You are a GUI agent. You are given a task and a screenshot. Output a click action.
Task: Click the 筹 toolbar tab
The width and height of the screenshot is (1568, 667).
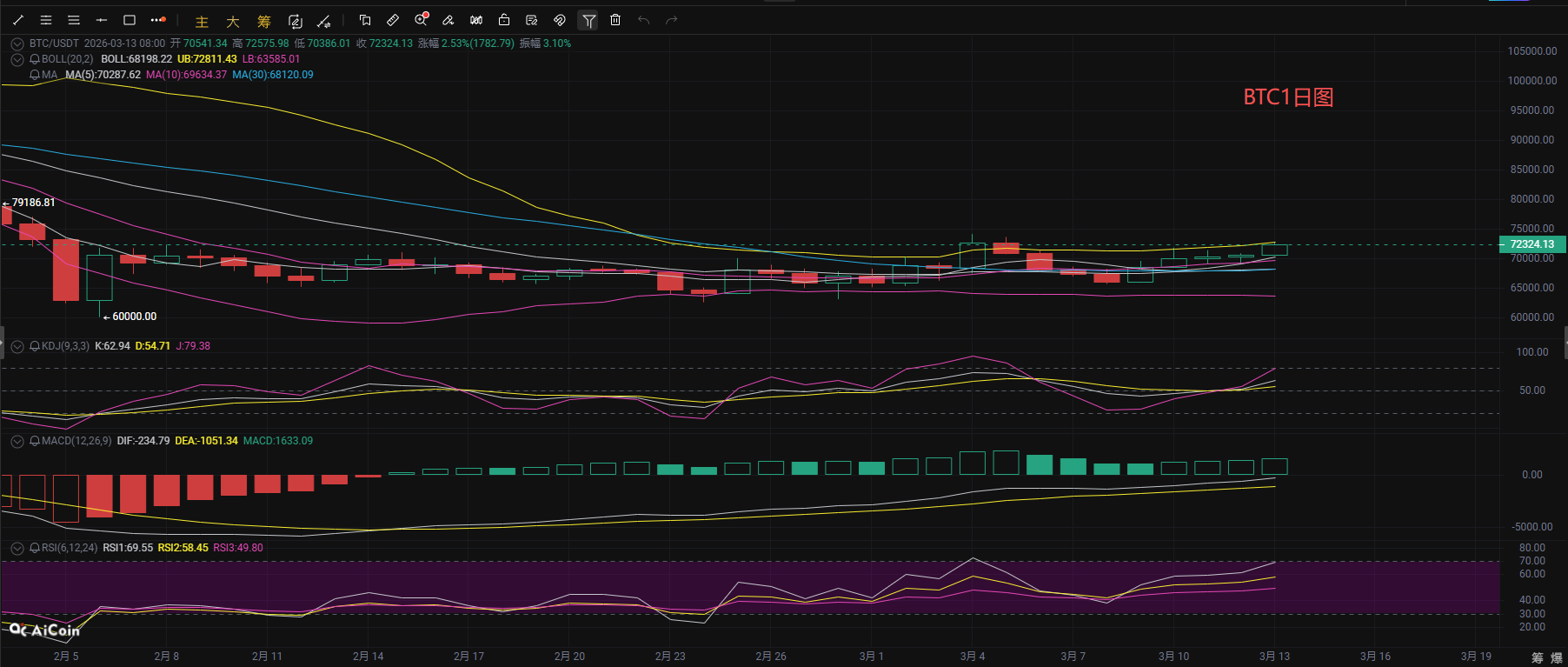(x=264, y=22)
